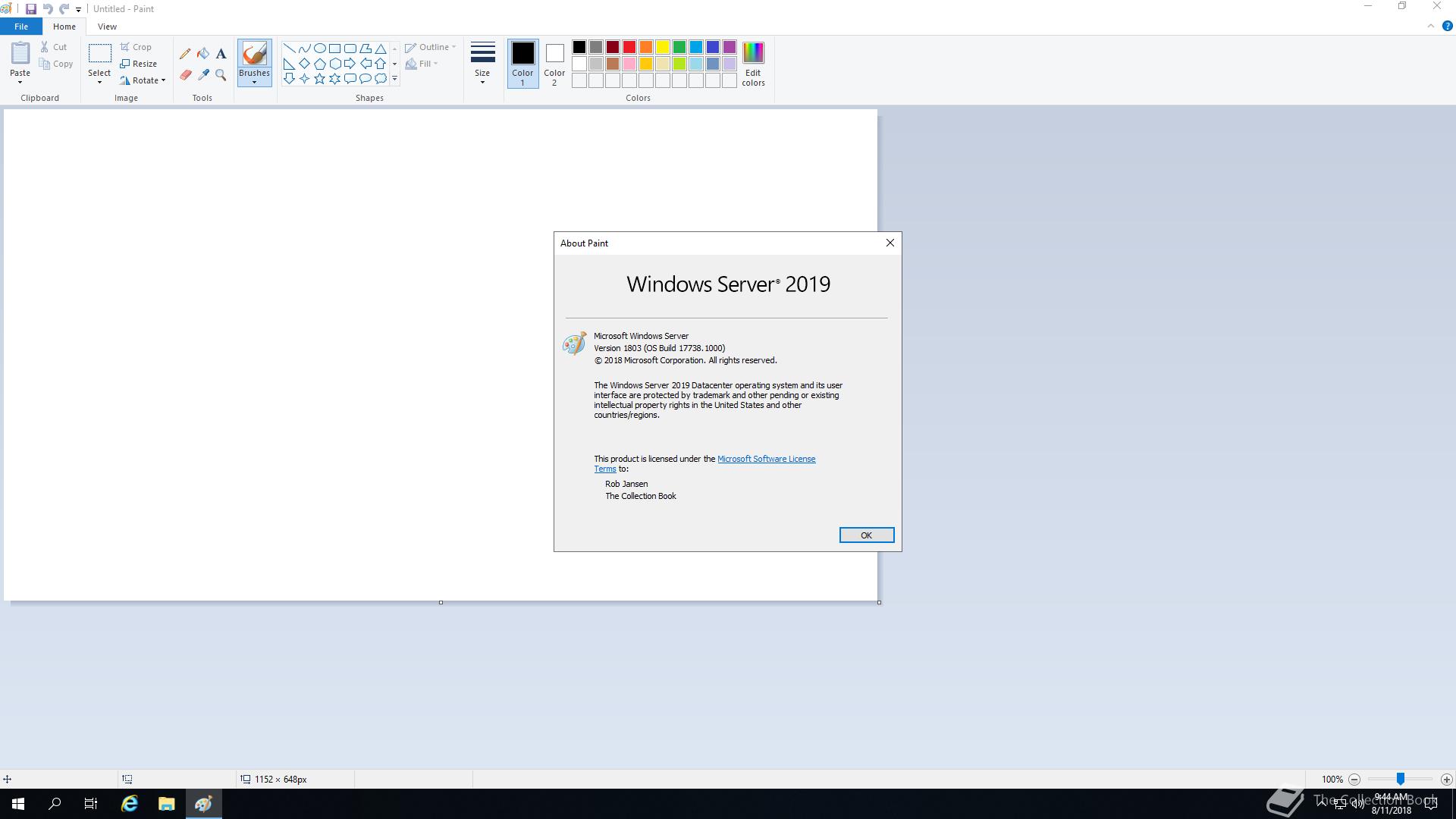1456x819 pixels.
Task: Open taskbar Search magnifier
Action: (x=55, y=804)
